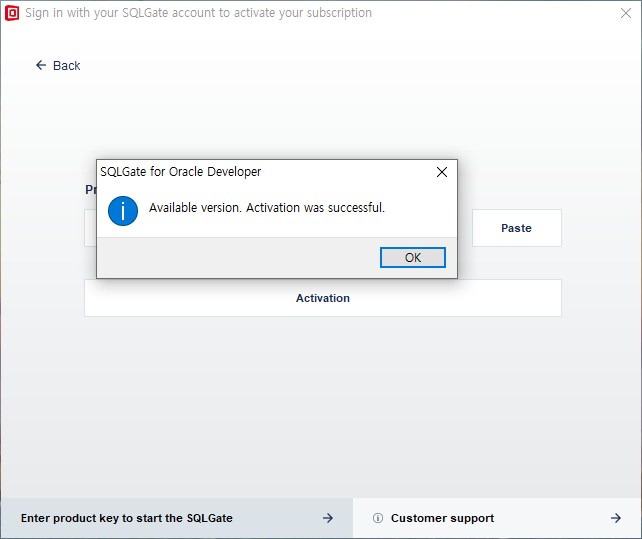Screen dimensions: 642x539
Task: Click the 'Activation was successful' message text
Action: coord(267,208)
